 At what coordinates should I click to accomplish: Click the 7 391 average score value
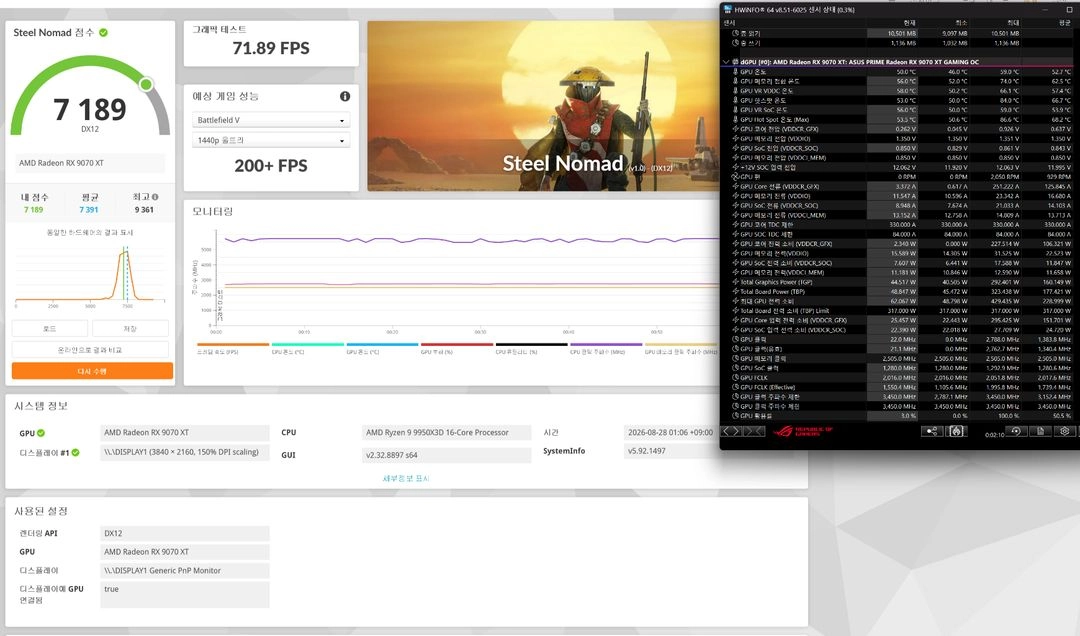point(89,209)
